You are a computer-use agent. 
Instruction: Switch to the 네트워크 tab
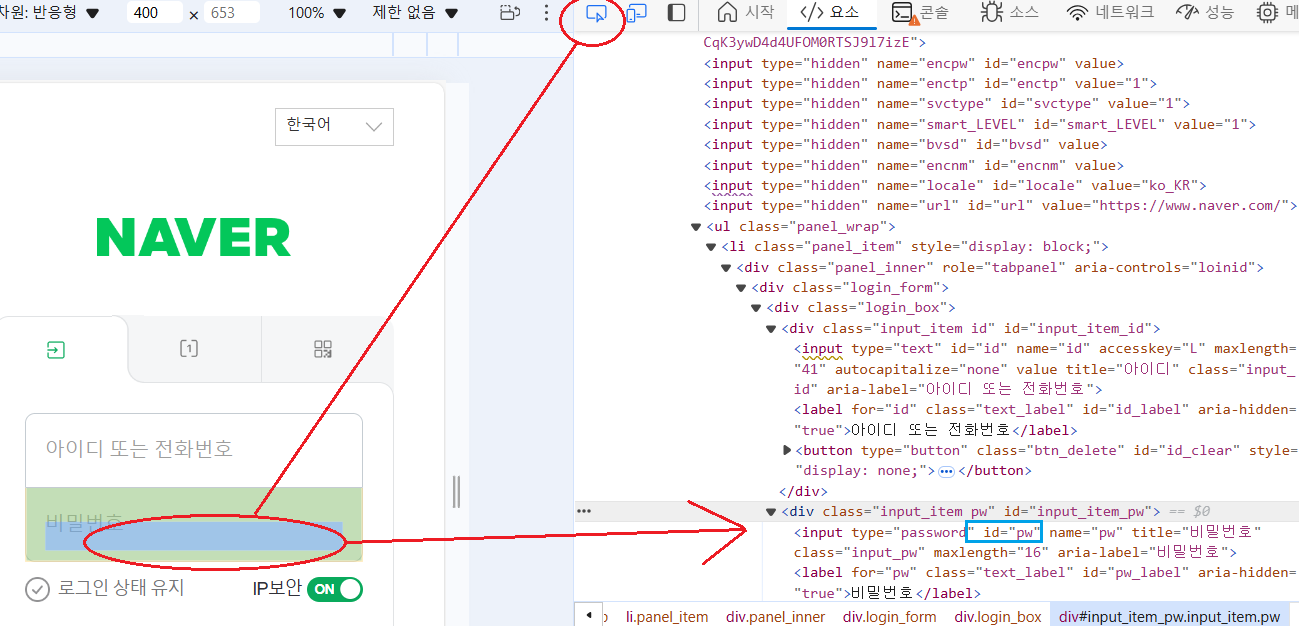pyautogui.click(x=1109, y=13)
